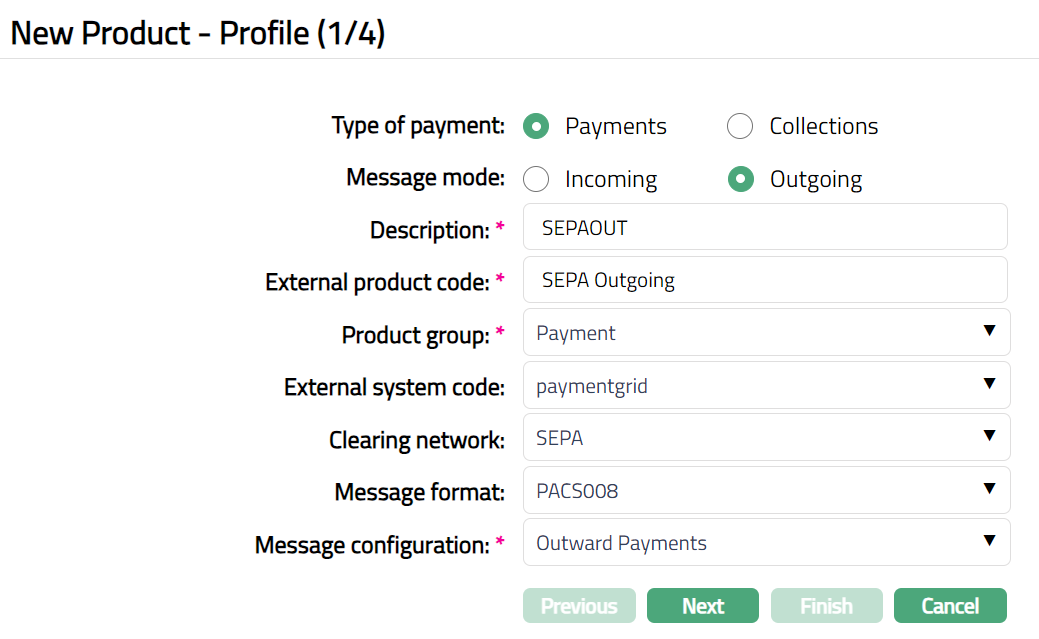Image resolution: width=1039 pixels, height=639 pixels.
Task: Open the Product group dropdown
Action: point(765,333)
